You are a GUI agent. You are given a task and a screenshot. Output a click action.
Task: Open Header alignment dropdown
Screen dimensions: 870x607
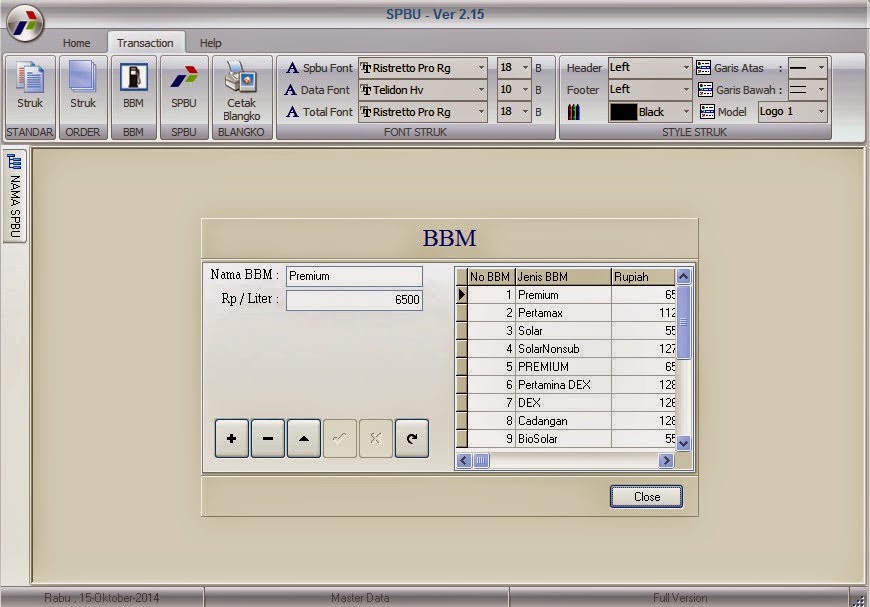click(686, 68)
